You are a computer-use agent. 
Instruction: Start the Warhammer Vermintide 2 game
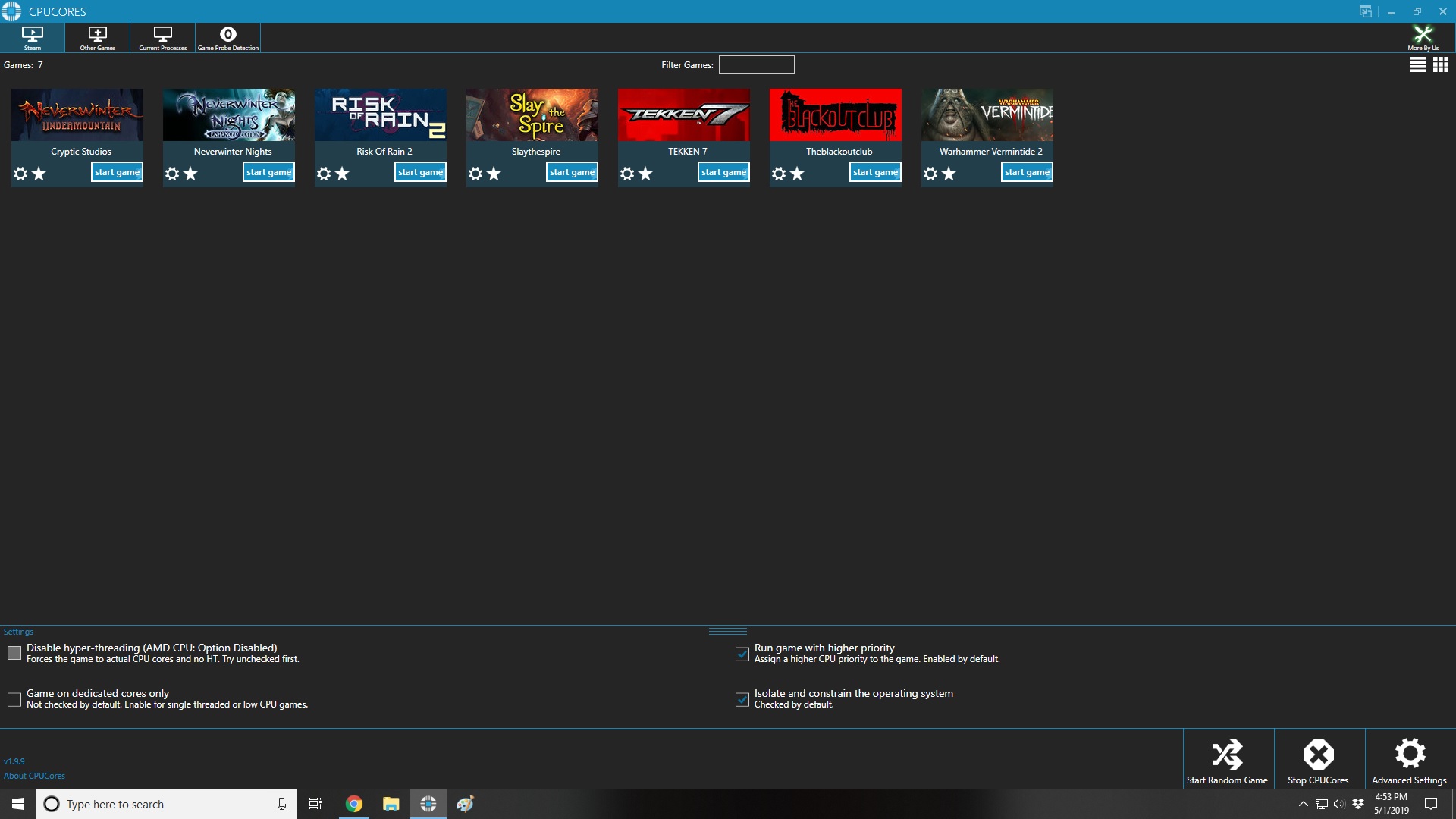1028,172
